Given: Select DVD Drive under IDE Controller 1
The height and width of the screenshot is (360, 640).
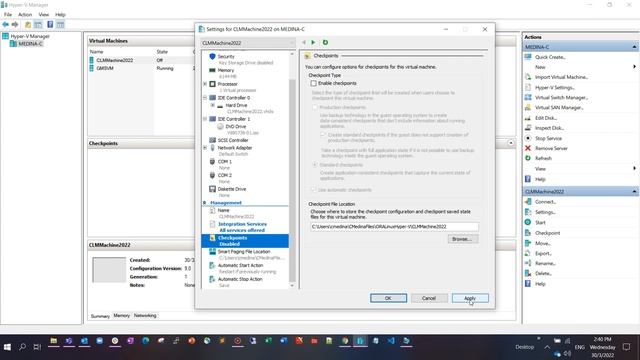Looking at the screenshot, I should point(236,127).
